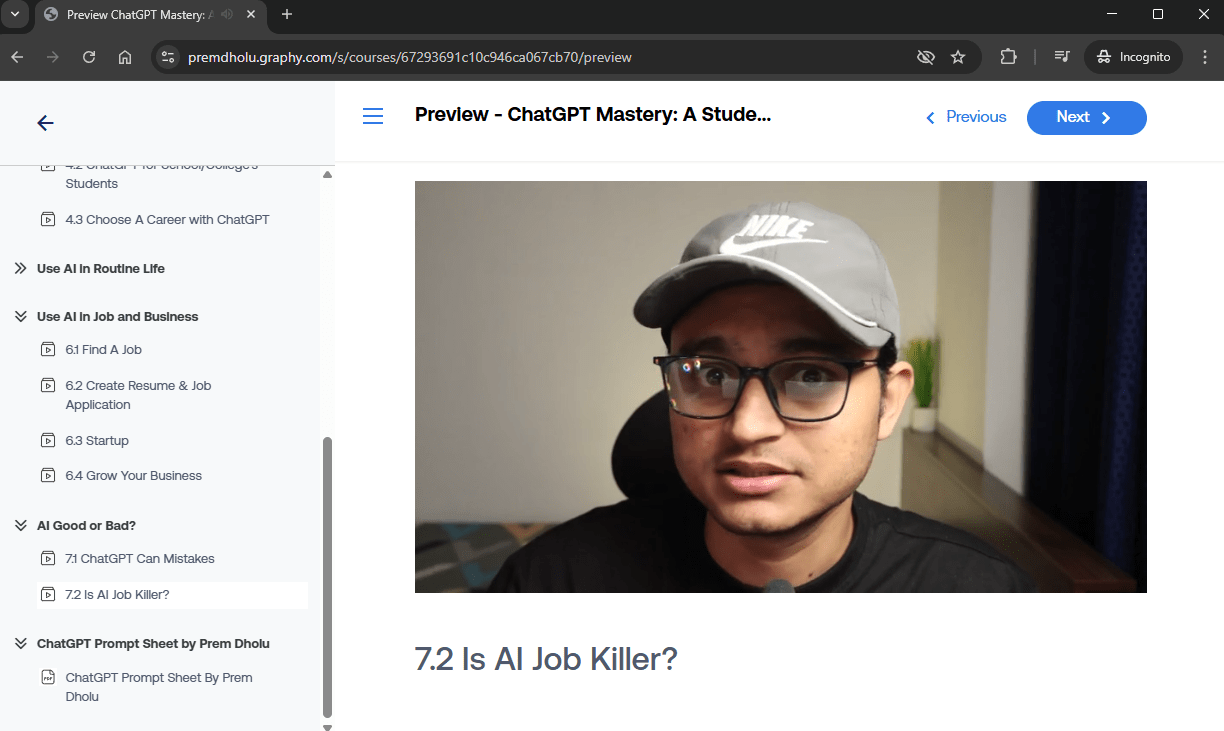Mute the tab via speaker icon

227,15
